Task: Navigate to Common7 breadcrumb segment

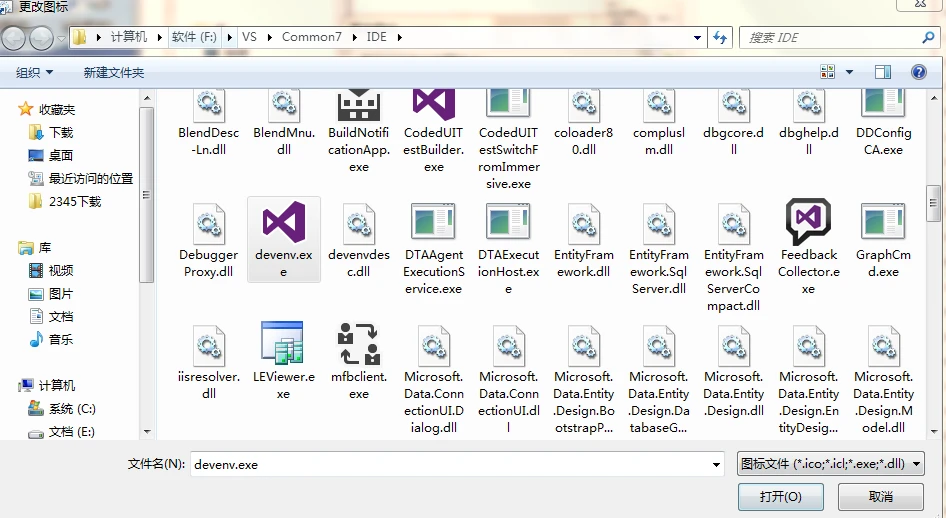Action: click(311, 37)
